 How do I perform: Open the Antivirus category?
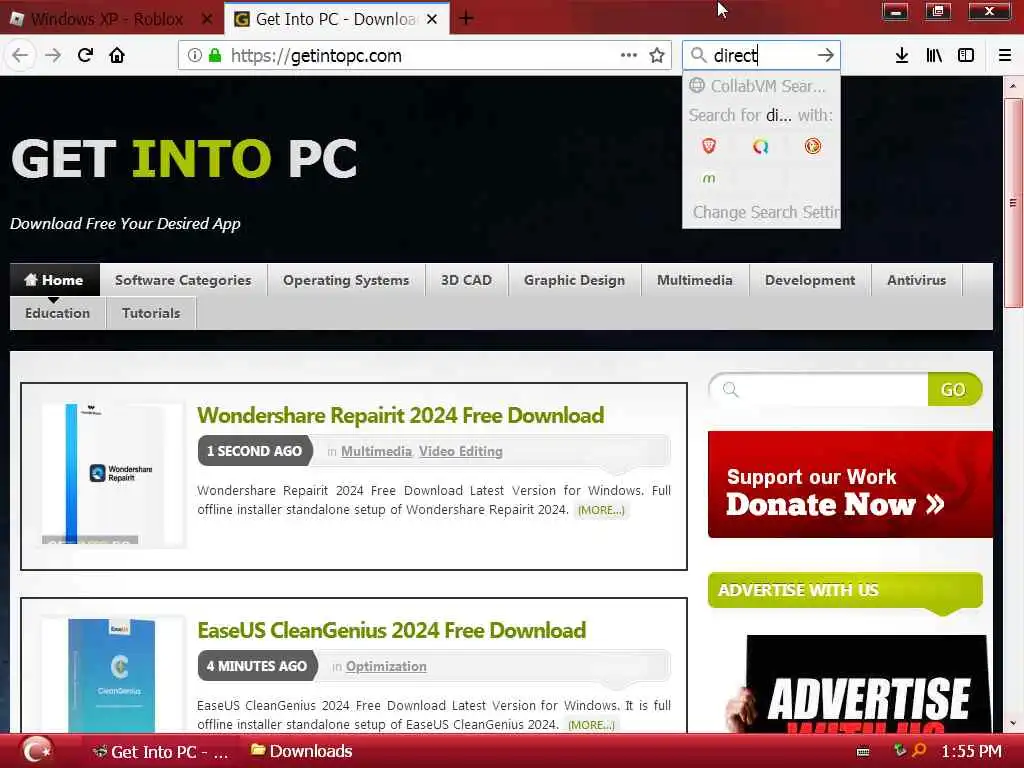(x=916, y=280)
